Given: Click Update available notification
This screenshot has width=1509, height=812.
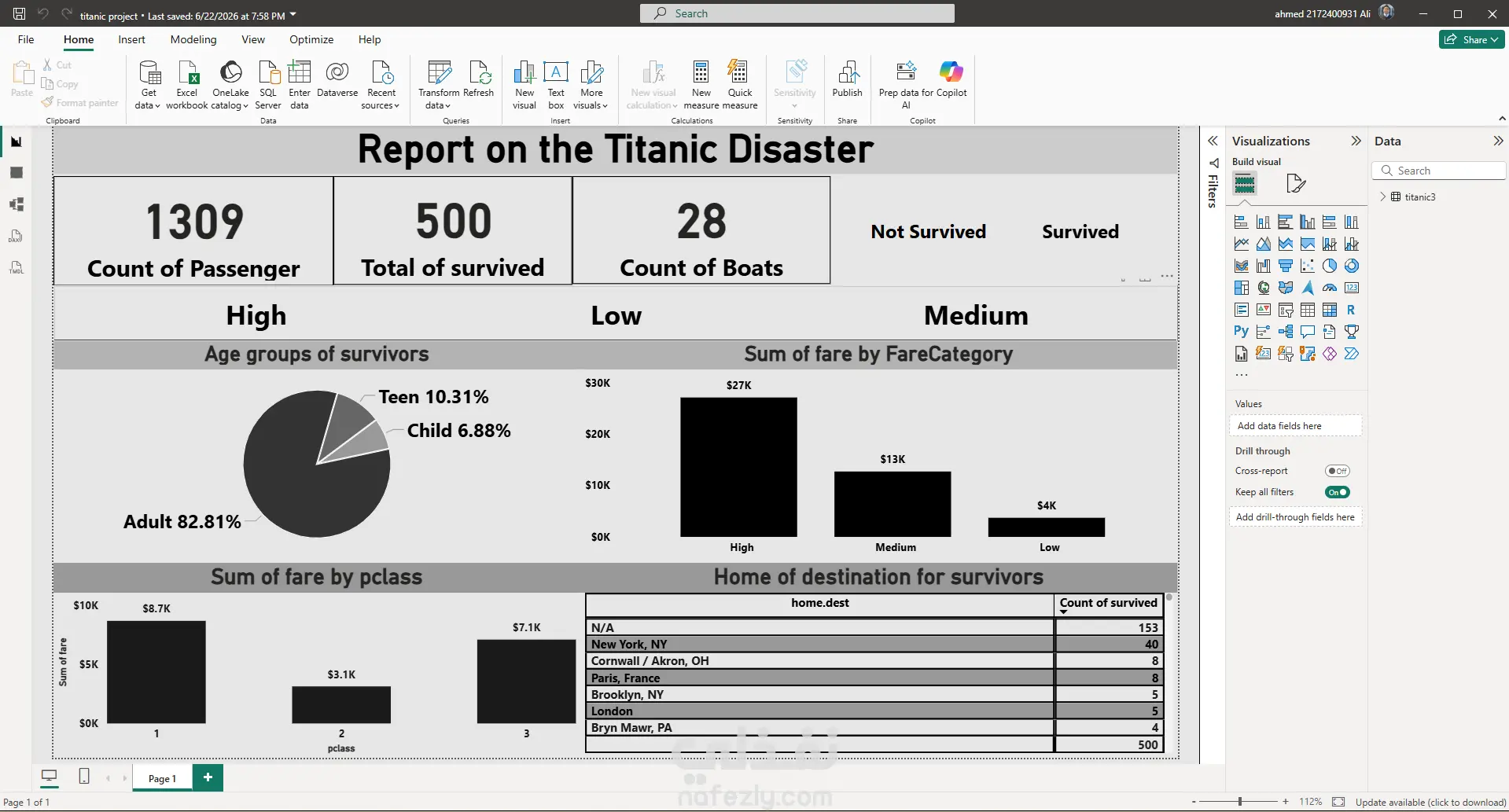Looking at the screenshot, I should 1430,803.
